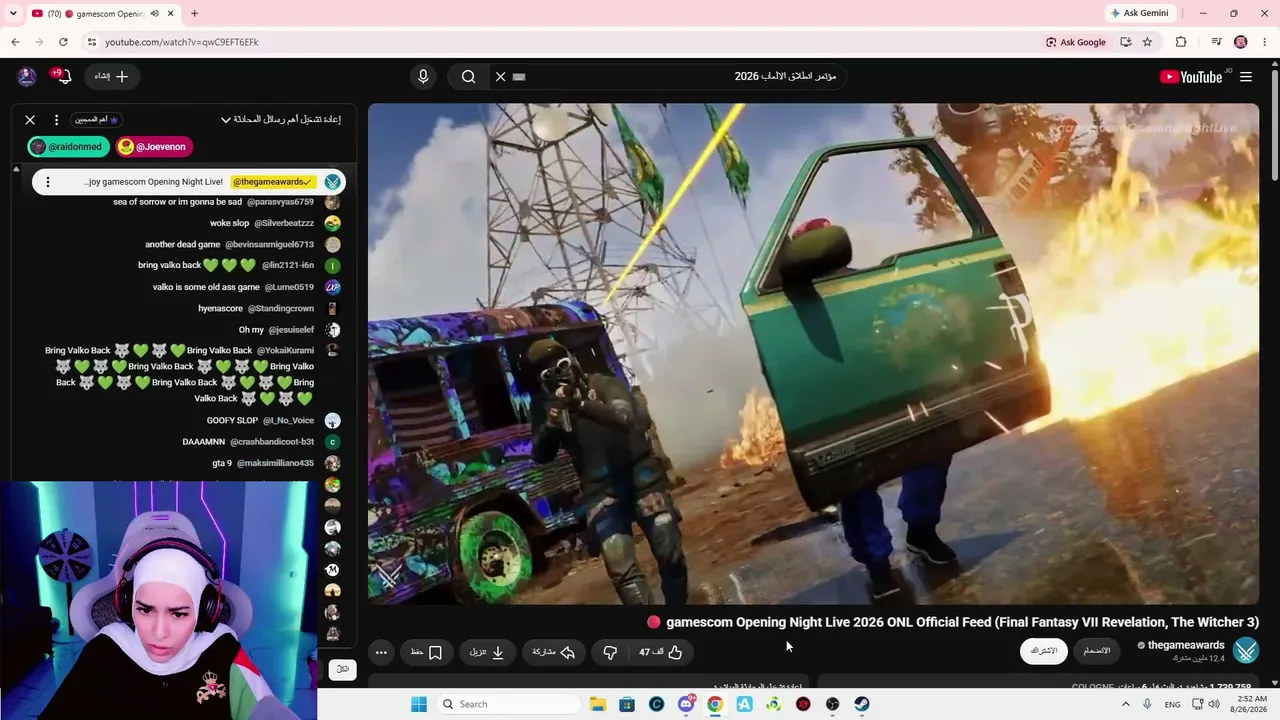Viewport: 1280px width, 720px height.
Task: Subscribe to thegameawards channel
Action: click(x=1044, y=651)
